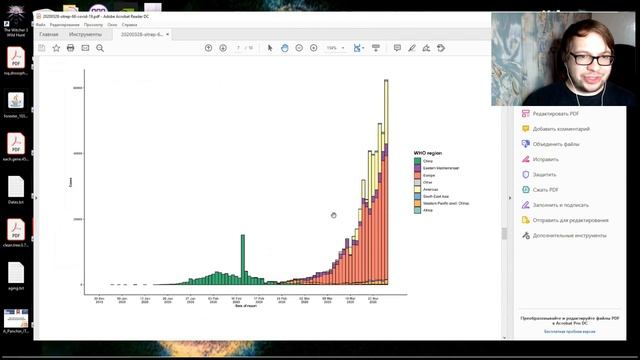Select the PDF desktop file below the Java icon
The height and width of the screenshot is (360, 640).
[x=16, y=147]
